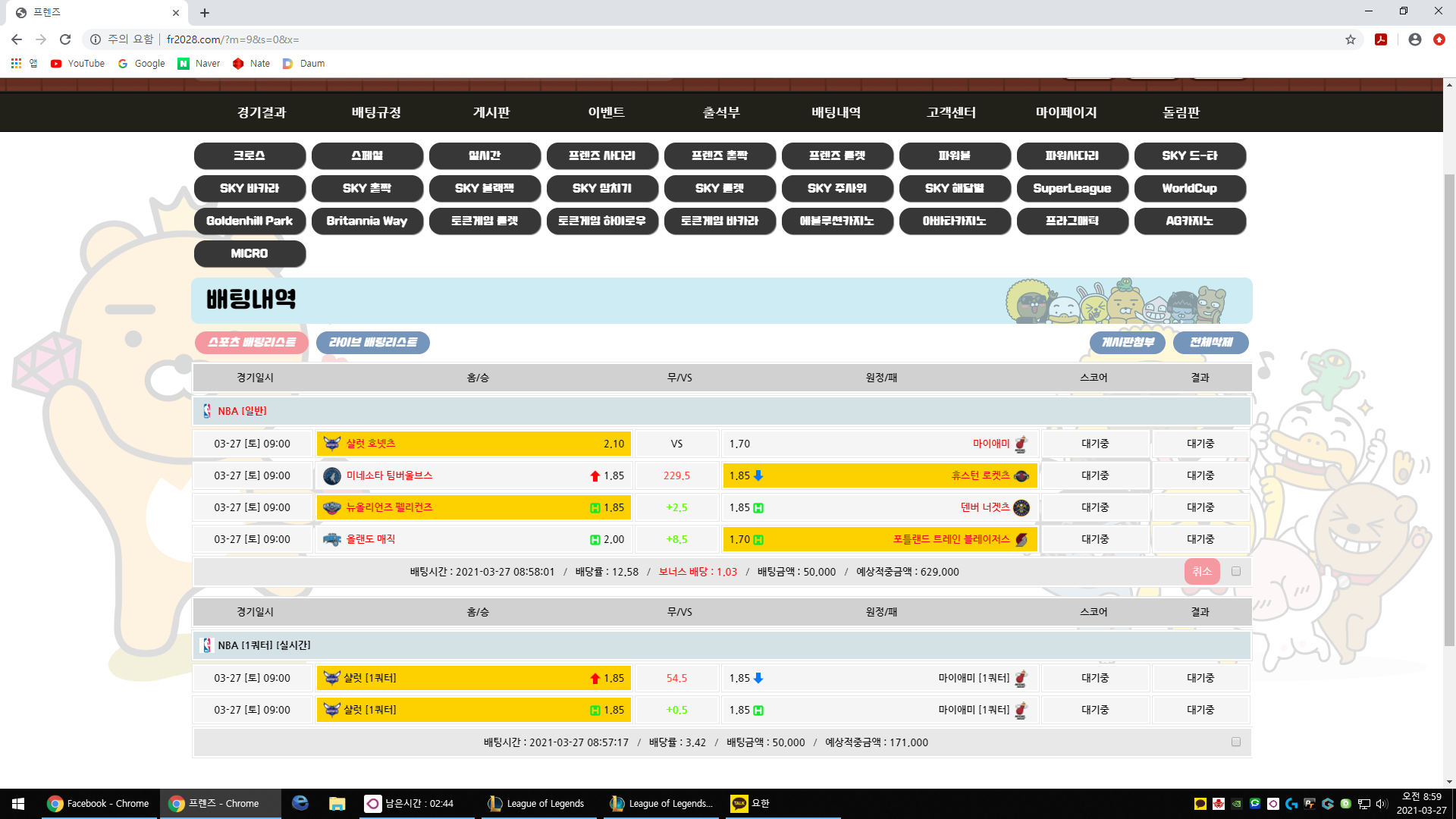This screenshot has height=819, width=1456.
Task: Open the PDF extension icon in toolbar
Action: [1381, 39]
